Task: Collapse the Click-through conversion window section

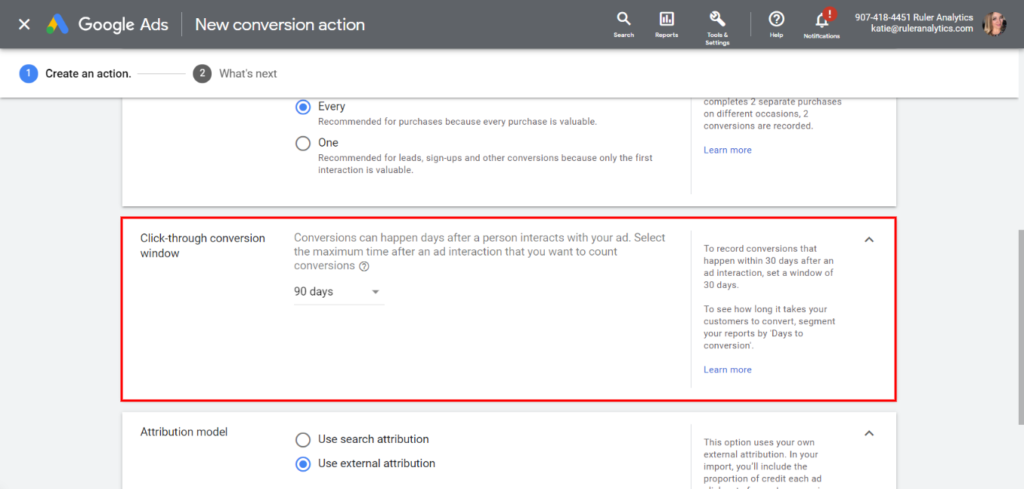Action: 869,240
